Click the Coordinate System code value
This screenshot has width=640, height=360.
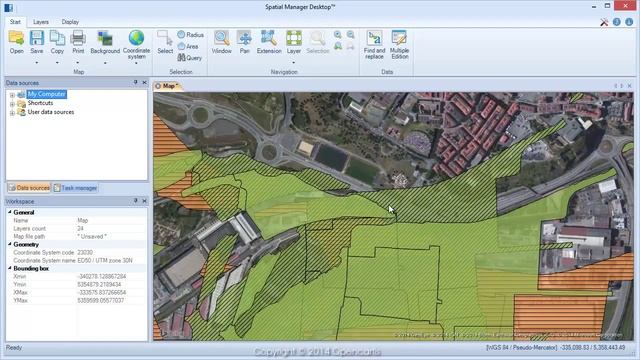(x=85, y=253)
